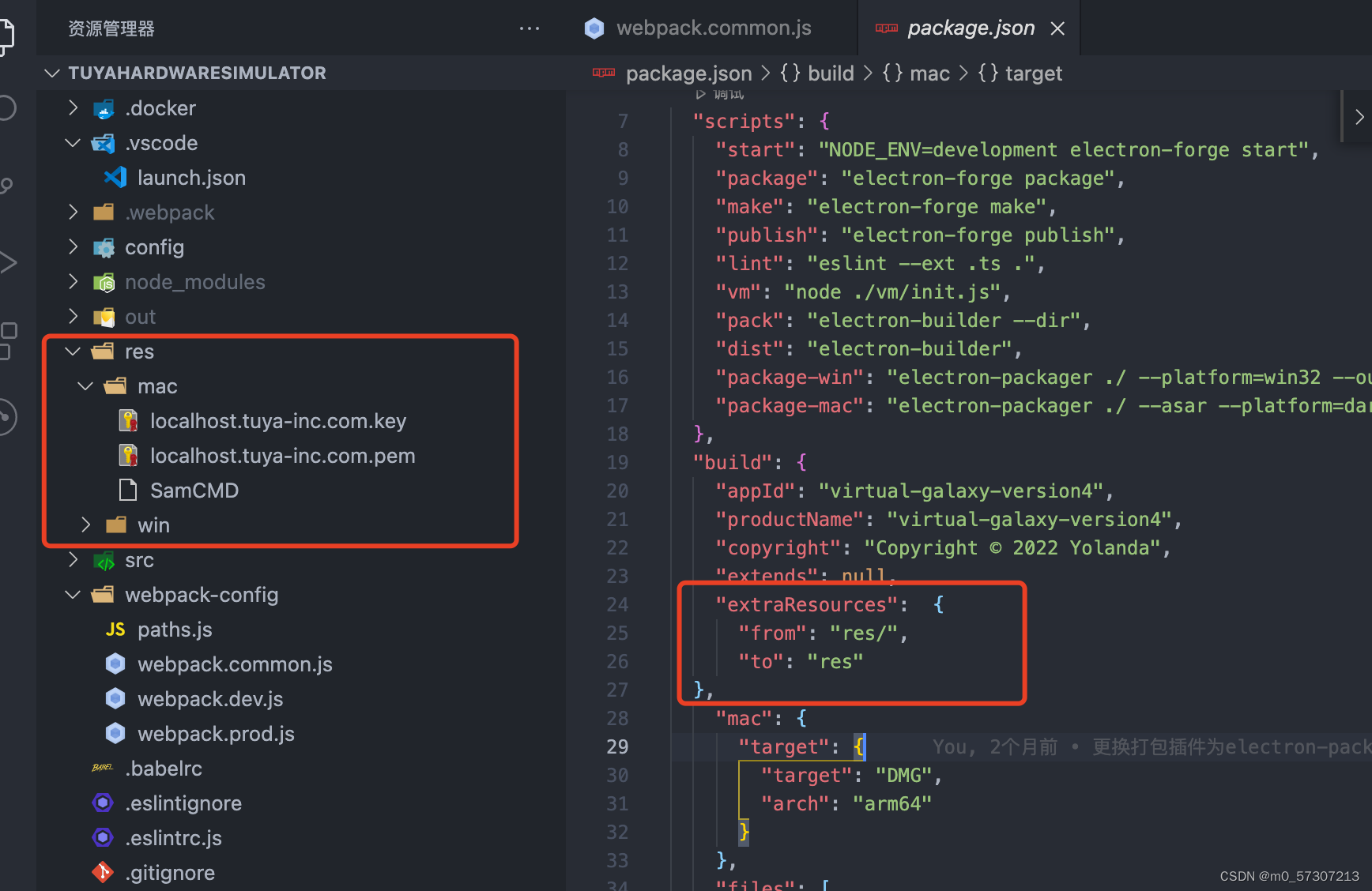Open the Run and Debug activity bar icon
Viewport: 1372px width, 891px height.
coord(6,262)
